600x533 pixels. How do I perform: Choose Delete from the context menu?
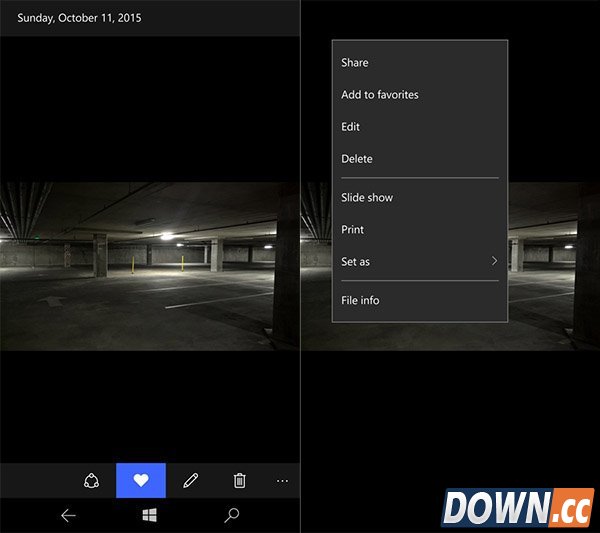(357, 159)
